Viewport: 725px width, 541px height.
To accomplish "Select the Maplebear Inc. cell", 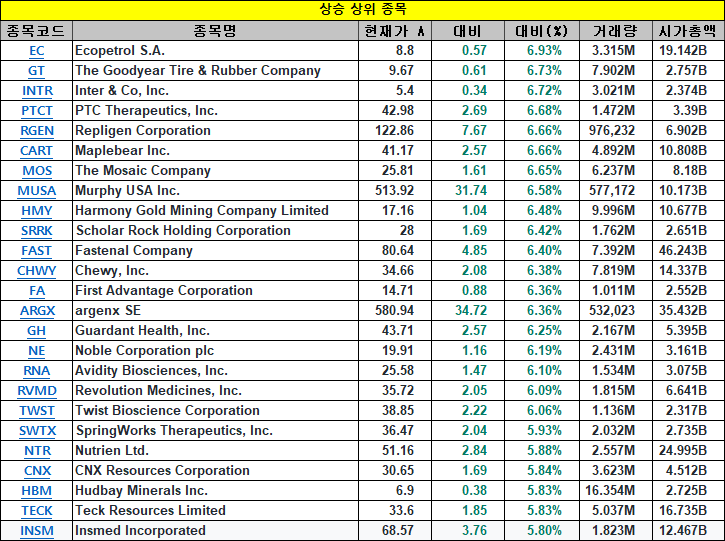I will 215,151.
